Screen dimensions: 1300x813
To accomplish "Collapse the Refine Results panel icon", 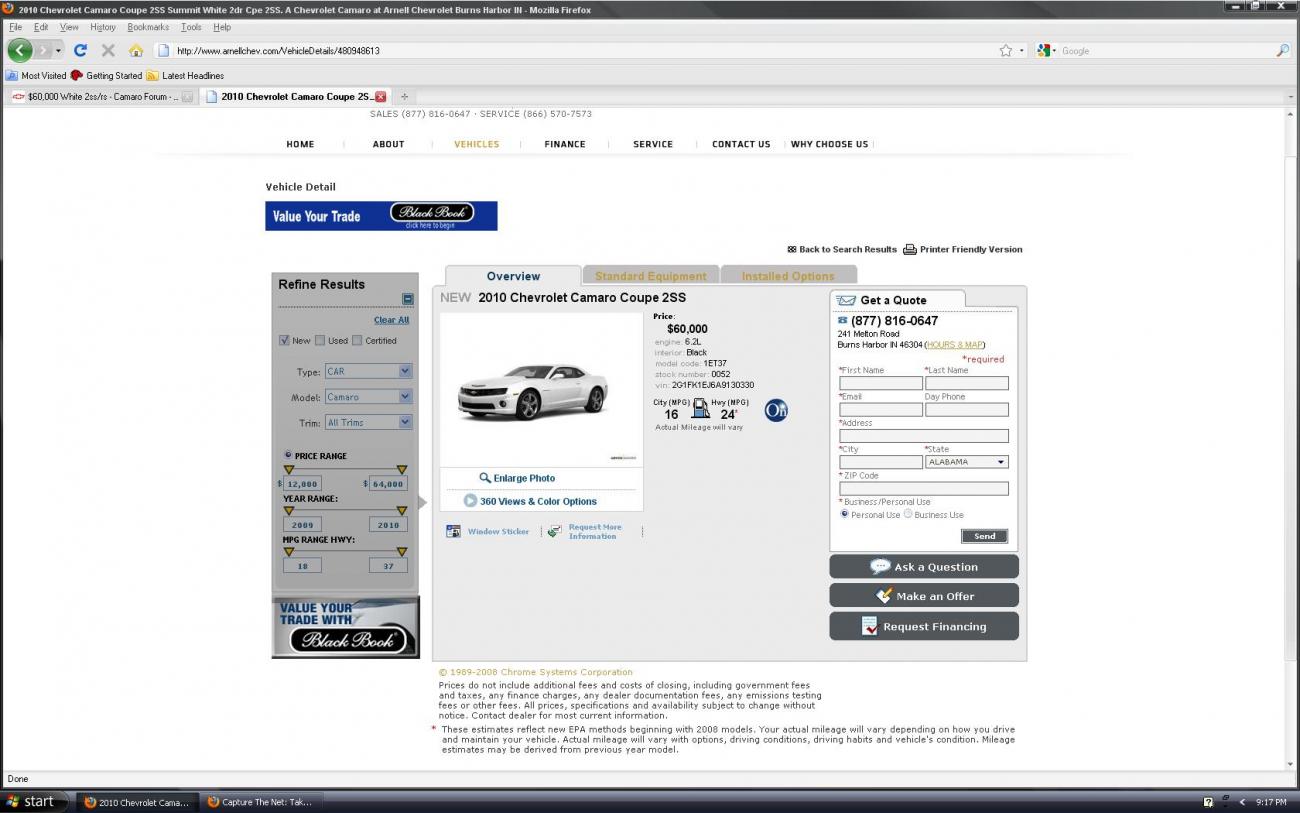I will click(408, 299).
